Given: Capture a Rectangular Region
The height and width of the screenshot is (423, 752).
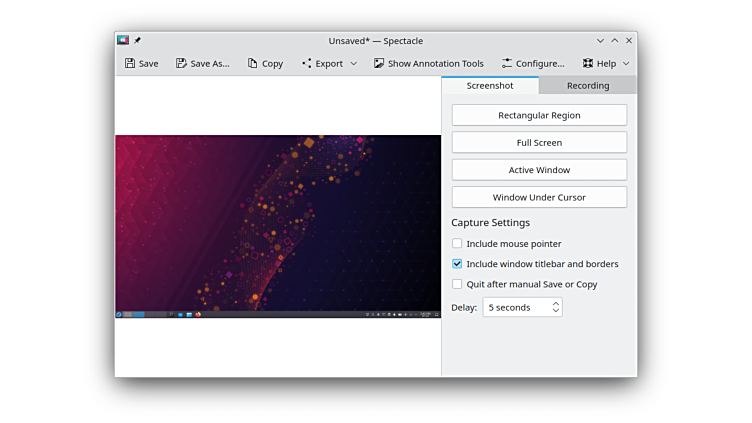Looking at the screenshot, I should point(539,115).
